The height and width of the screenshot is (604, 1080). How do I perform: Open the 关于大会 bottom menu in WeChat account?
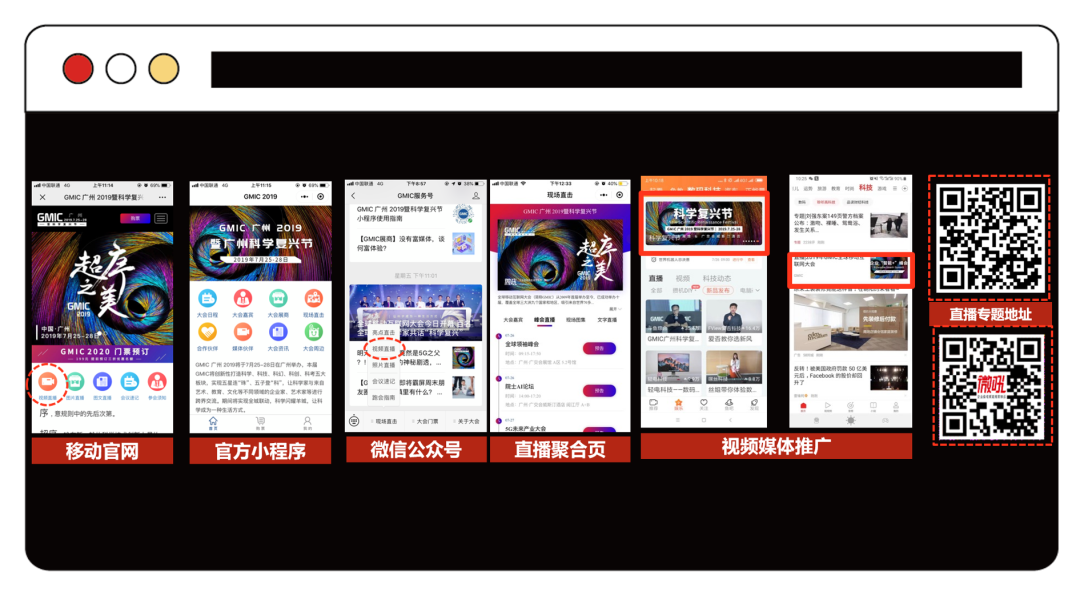(x=468, y=421)
